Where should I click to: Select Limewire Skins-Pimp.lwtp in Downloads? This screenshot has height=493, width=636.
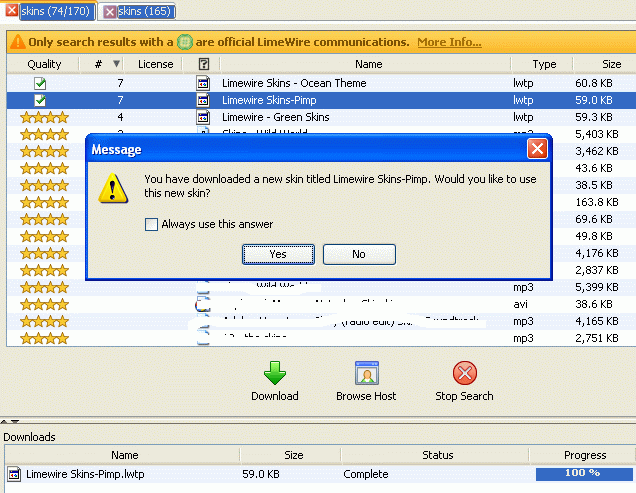[x=85, y=474]
